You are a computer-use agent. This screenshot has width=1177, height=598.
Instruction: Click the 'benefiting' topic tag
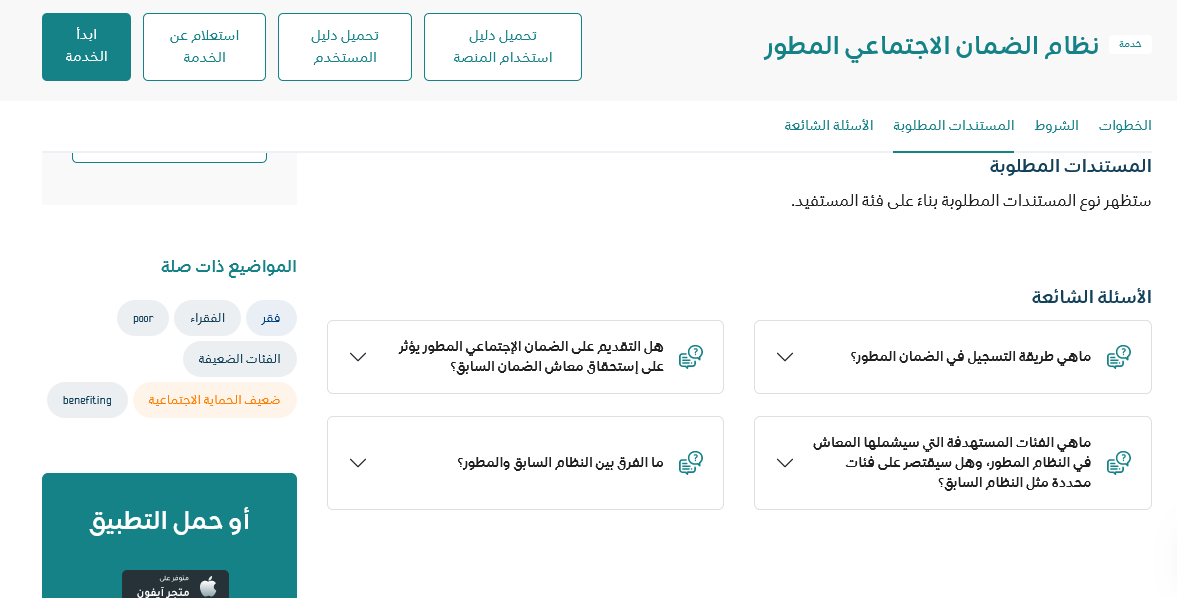pos(87,400)
